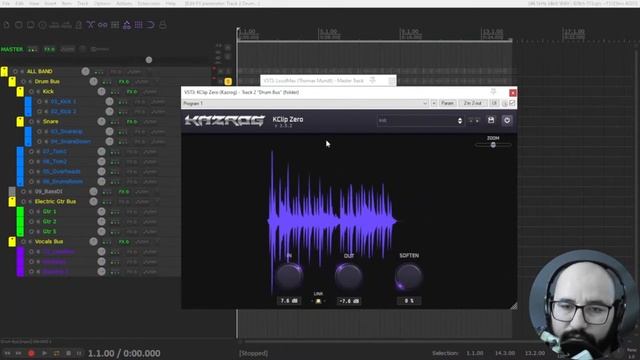Viewport: 640px width, 360px height.
Task: Click the 7.6 dB input value field
Action: pos(289,301)
